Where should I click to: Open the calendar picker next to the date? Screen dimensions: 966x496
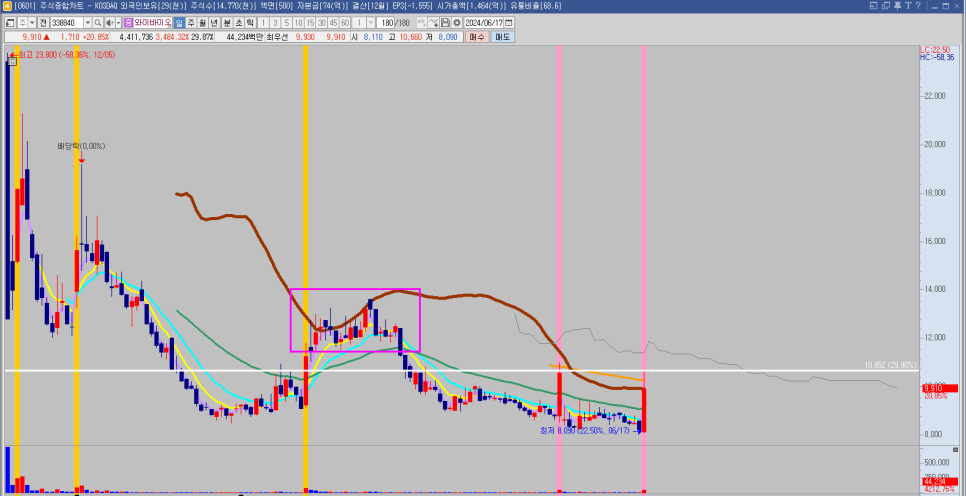(509, 22)
